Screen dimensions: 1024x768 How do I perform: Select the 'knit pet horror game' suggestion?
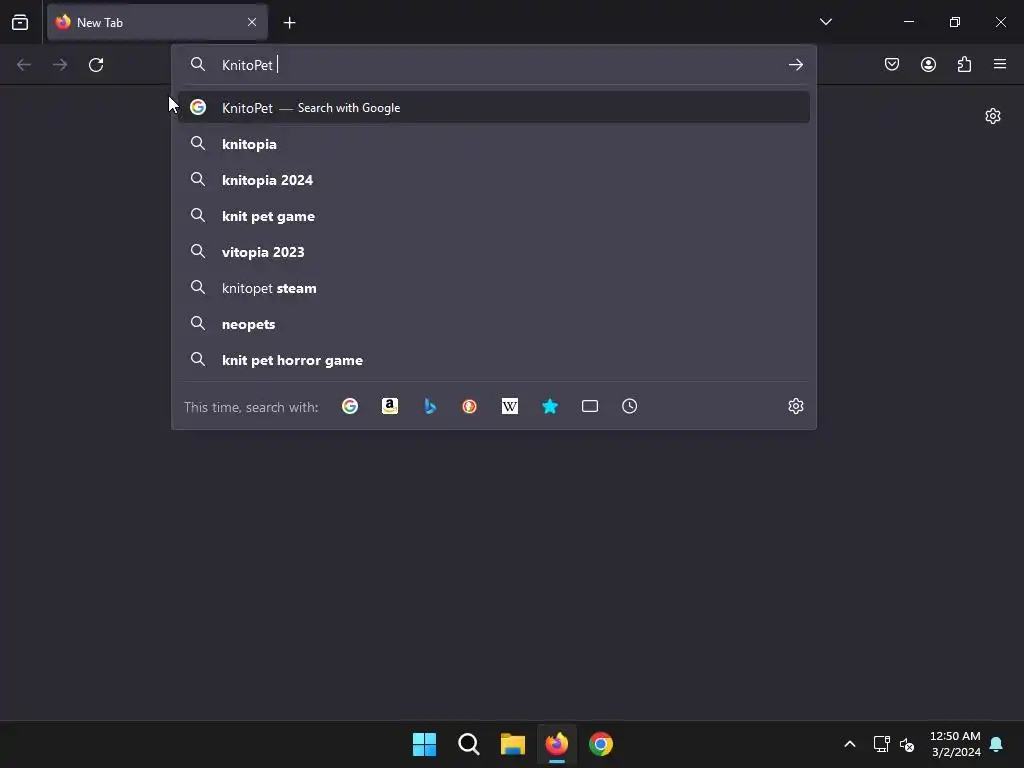point(494,359)
